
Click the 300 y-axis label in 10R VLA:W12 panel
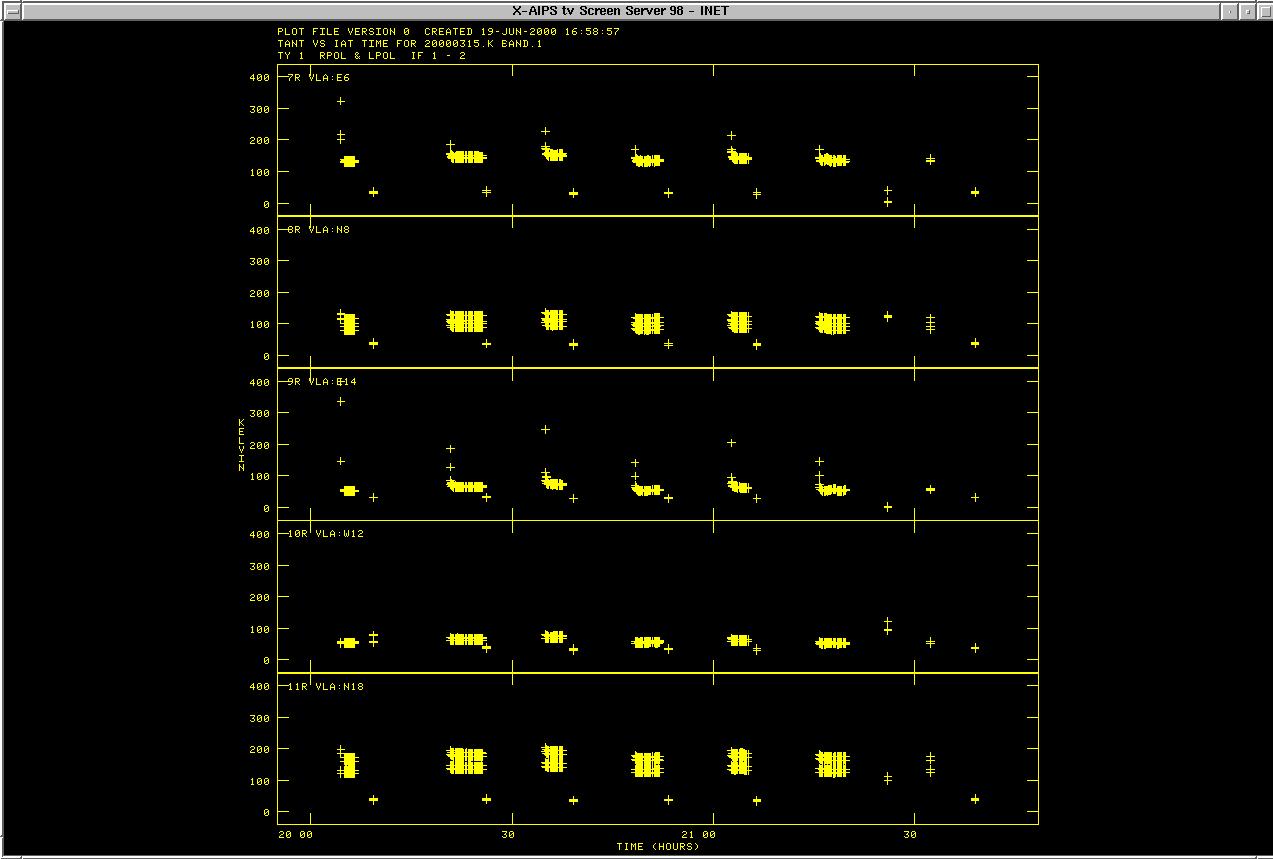click(x=259, y=566)
